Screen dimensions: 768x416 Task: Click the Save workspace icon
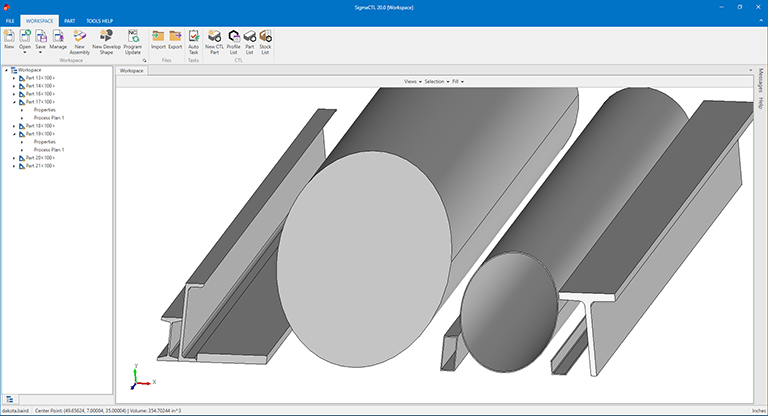click(41, 36)
